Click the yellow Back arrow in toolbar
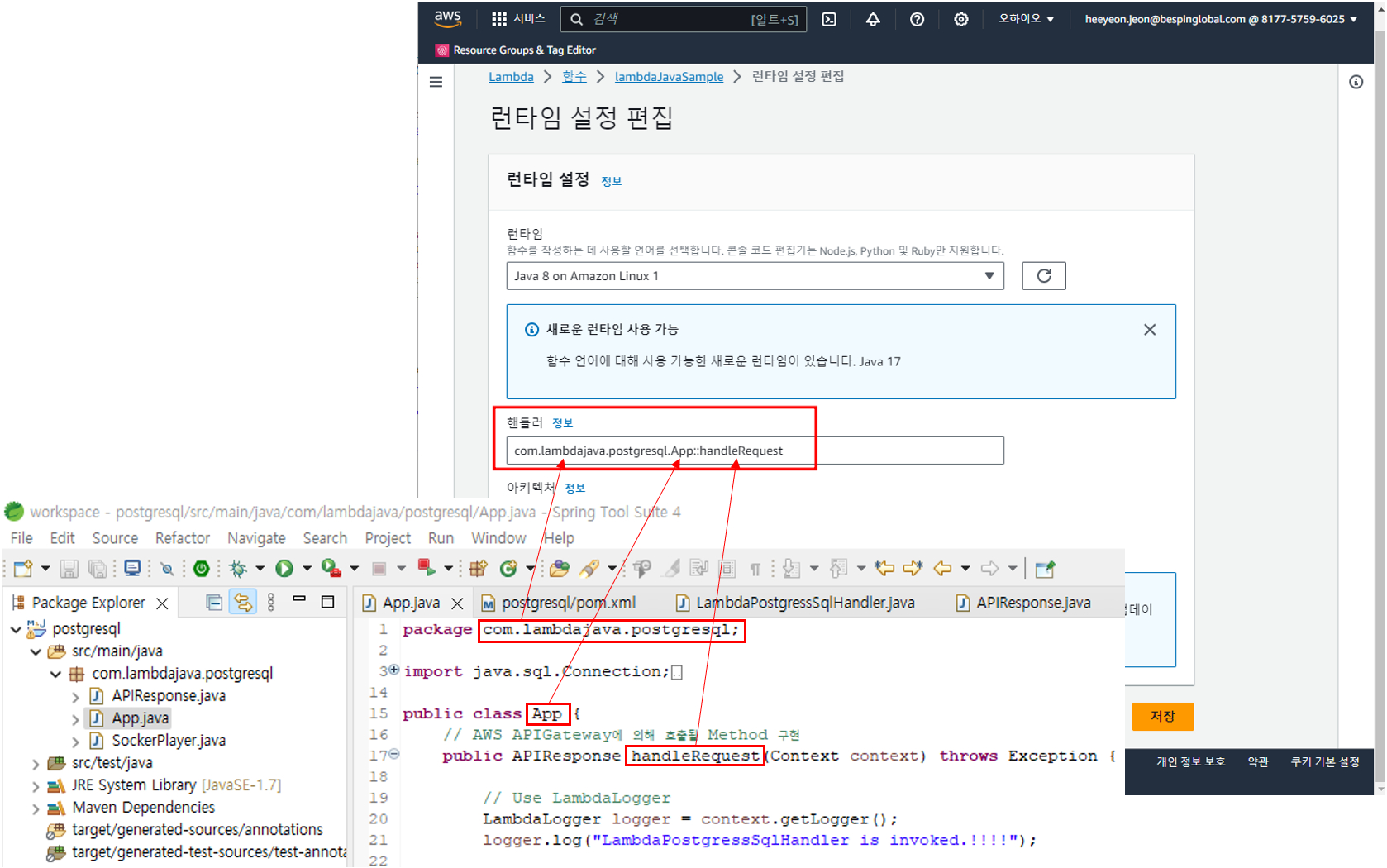1387x868 pixels. point(942,569)
